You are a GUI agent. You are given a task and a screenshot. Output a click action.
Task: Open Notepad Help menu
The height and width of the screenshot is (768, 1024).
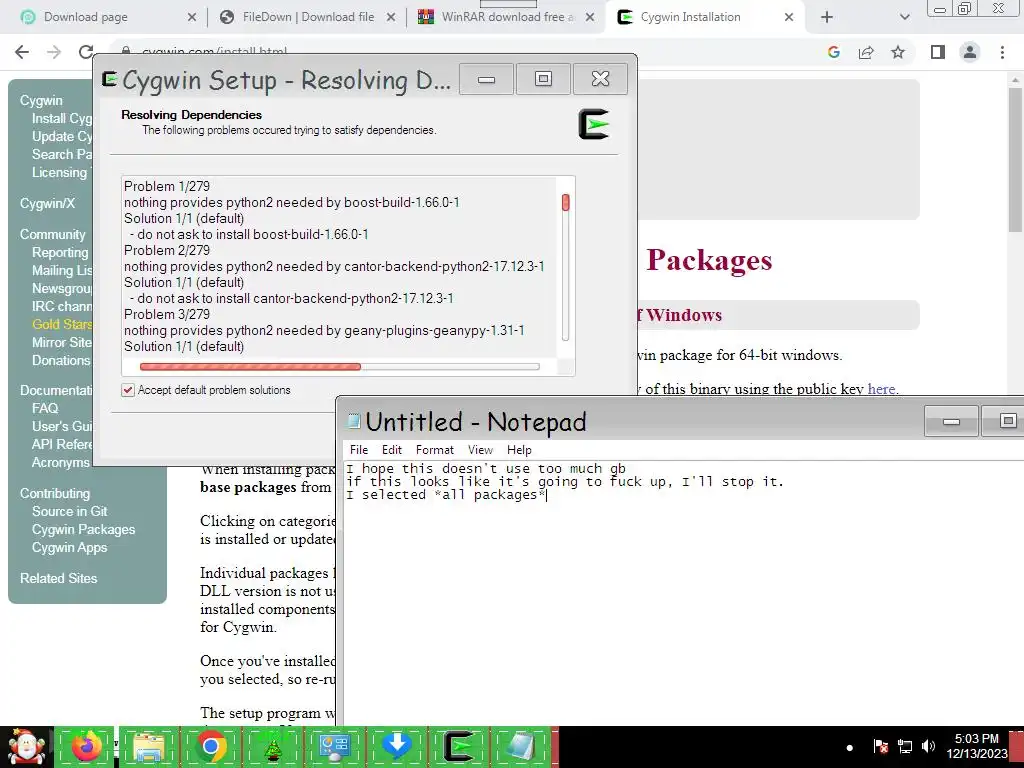(x=519, y=450)
